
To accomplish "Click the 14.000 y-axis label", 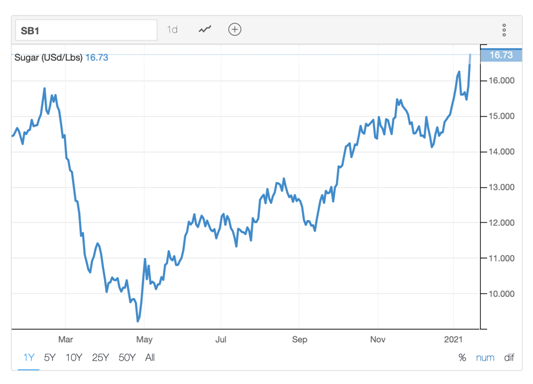I will [x=501, y=152].
